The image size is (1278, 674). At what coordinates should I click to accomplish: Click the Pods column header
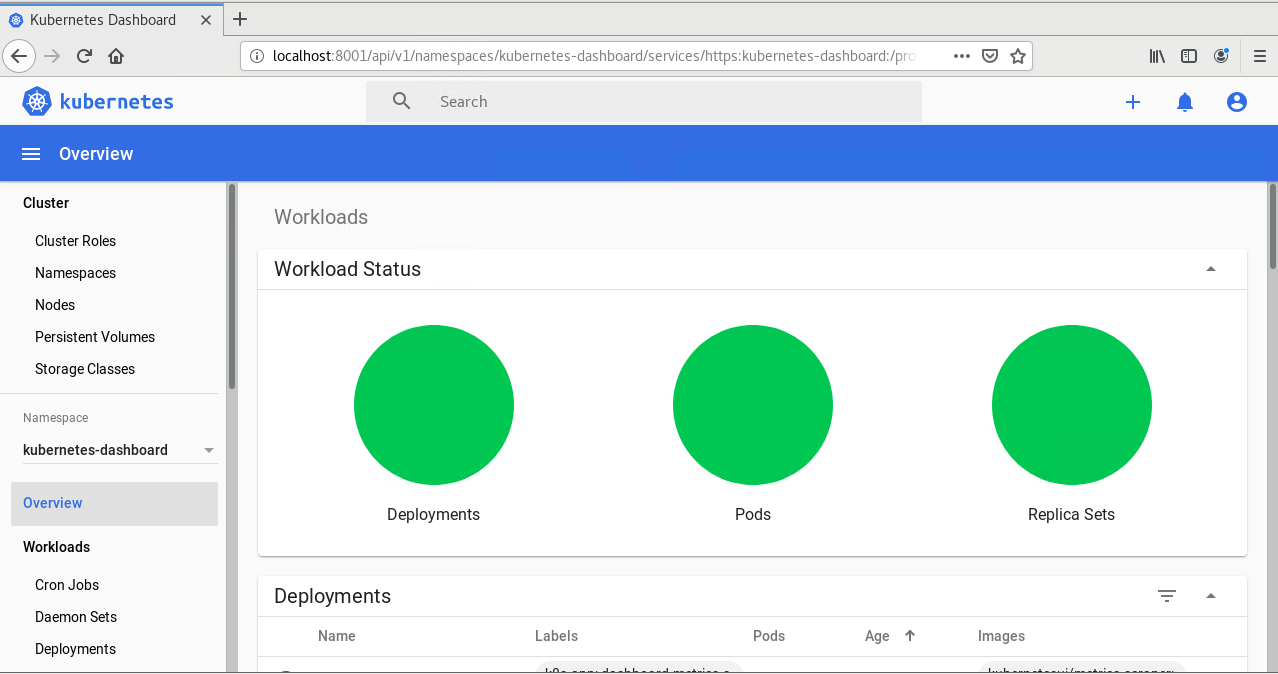click(769, 636)
